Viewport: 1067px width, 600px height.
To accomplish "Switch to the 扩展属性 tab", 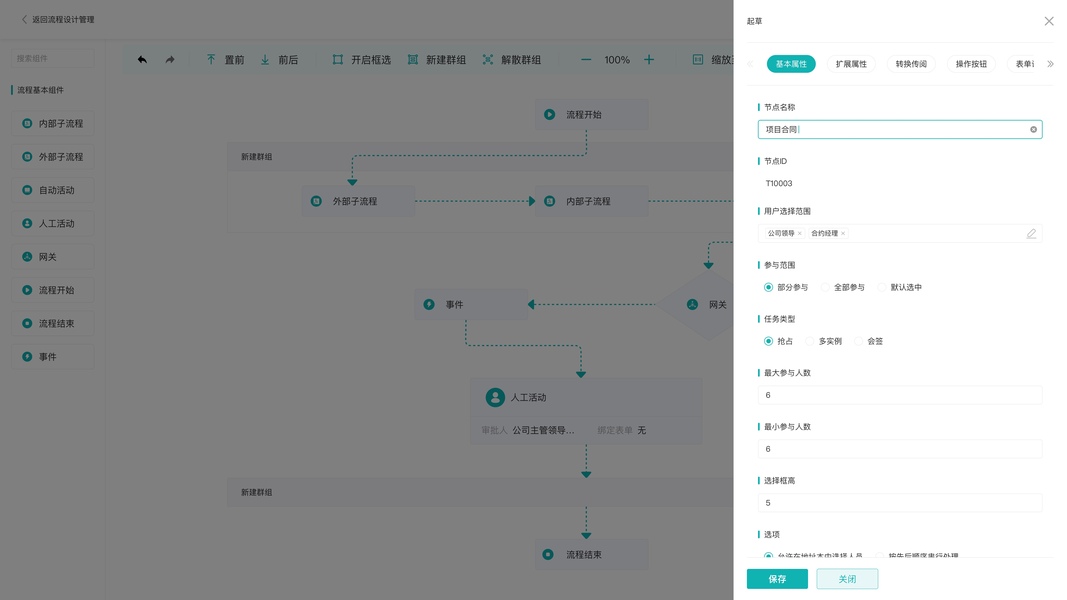I will click(x=851, y=64).
